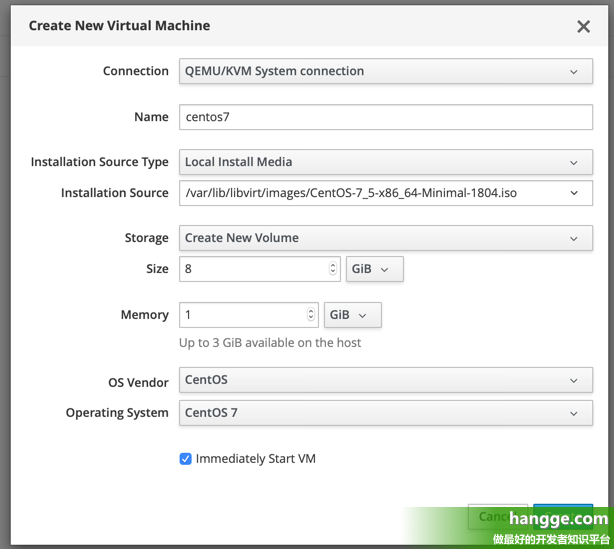Open the Operating System CentOS 7 dropdown
Image resolution: width=614 pixels, height=549 pixels.
click(386, 413)
